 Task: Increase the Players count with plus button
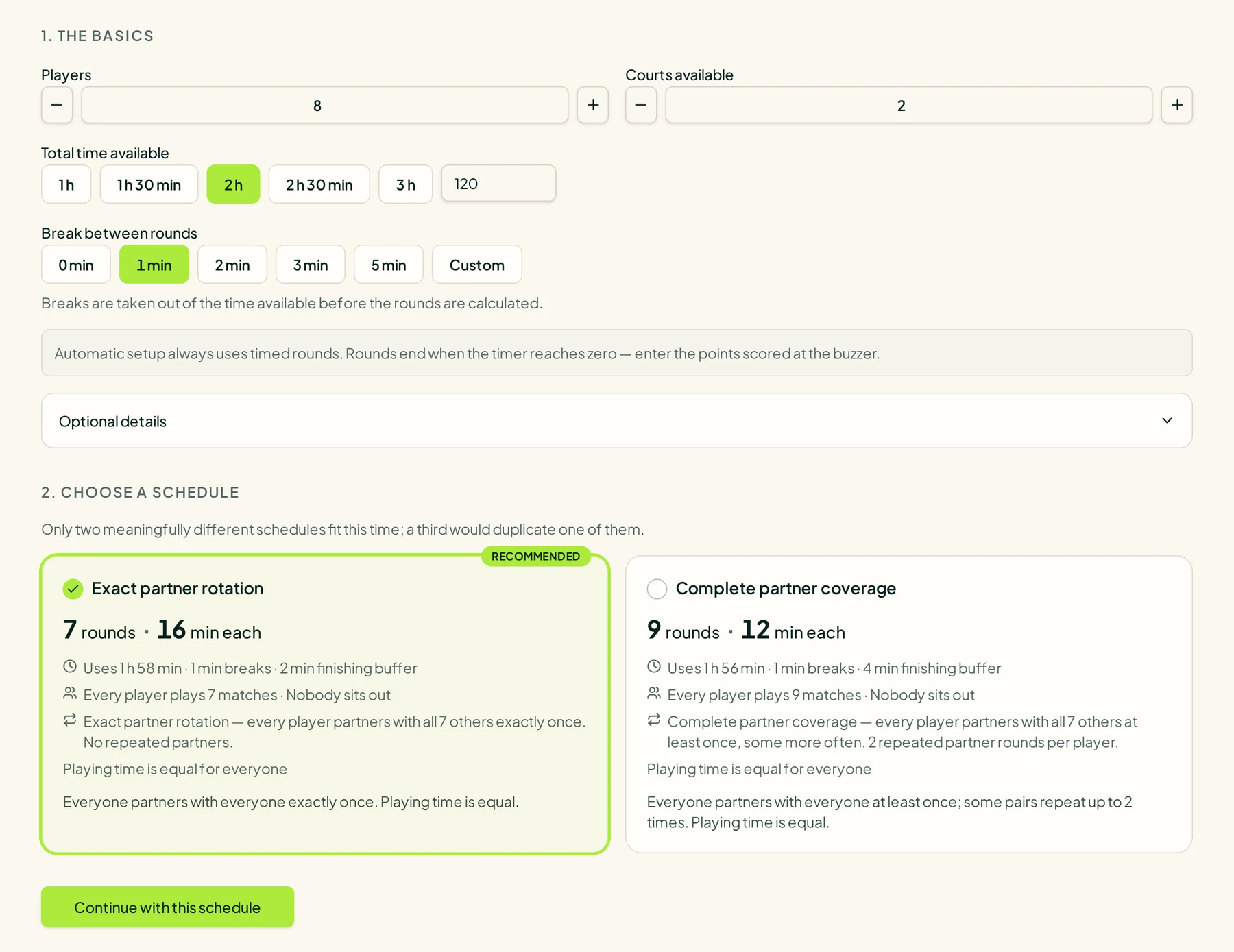point(593,105)
